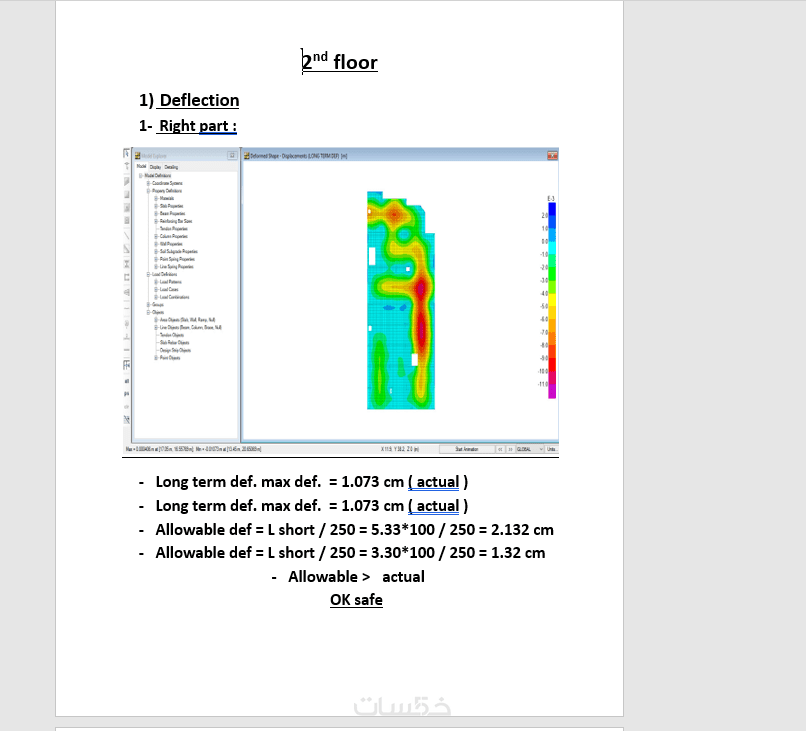Select Point Spring Properties item
This screenshot has width=806, height=731.
coord(177,259)
